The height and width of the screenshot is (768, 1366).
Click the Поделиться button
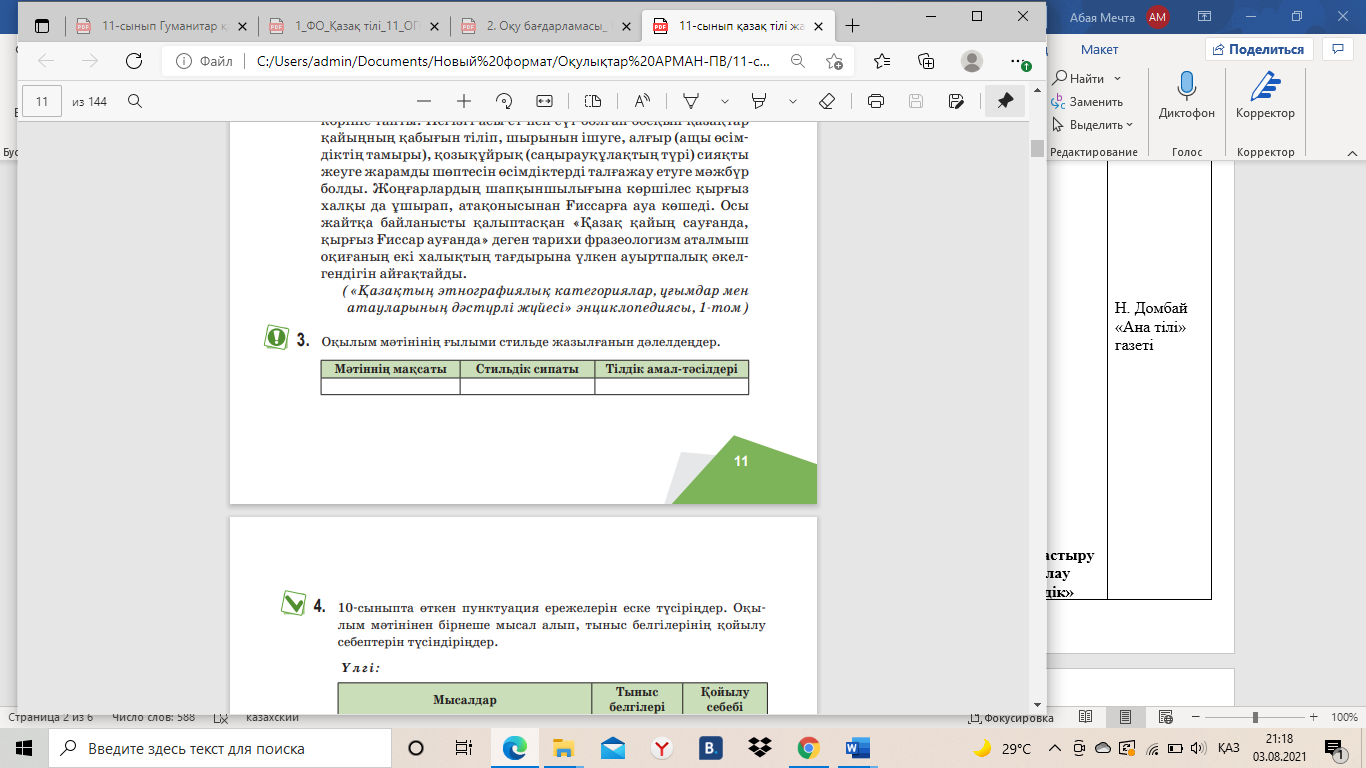(1258, 49)
